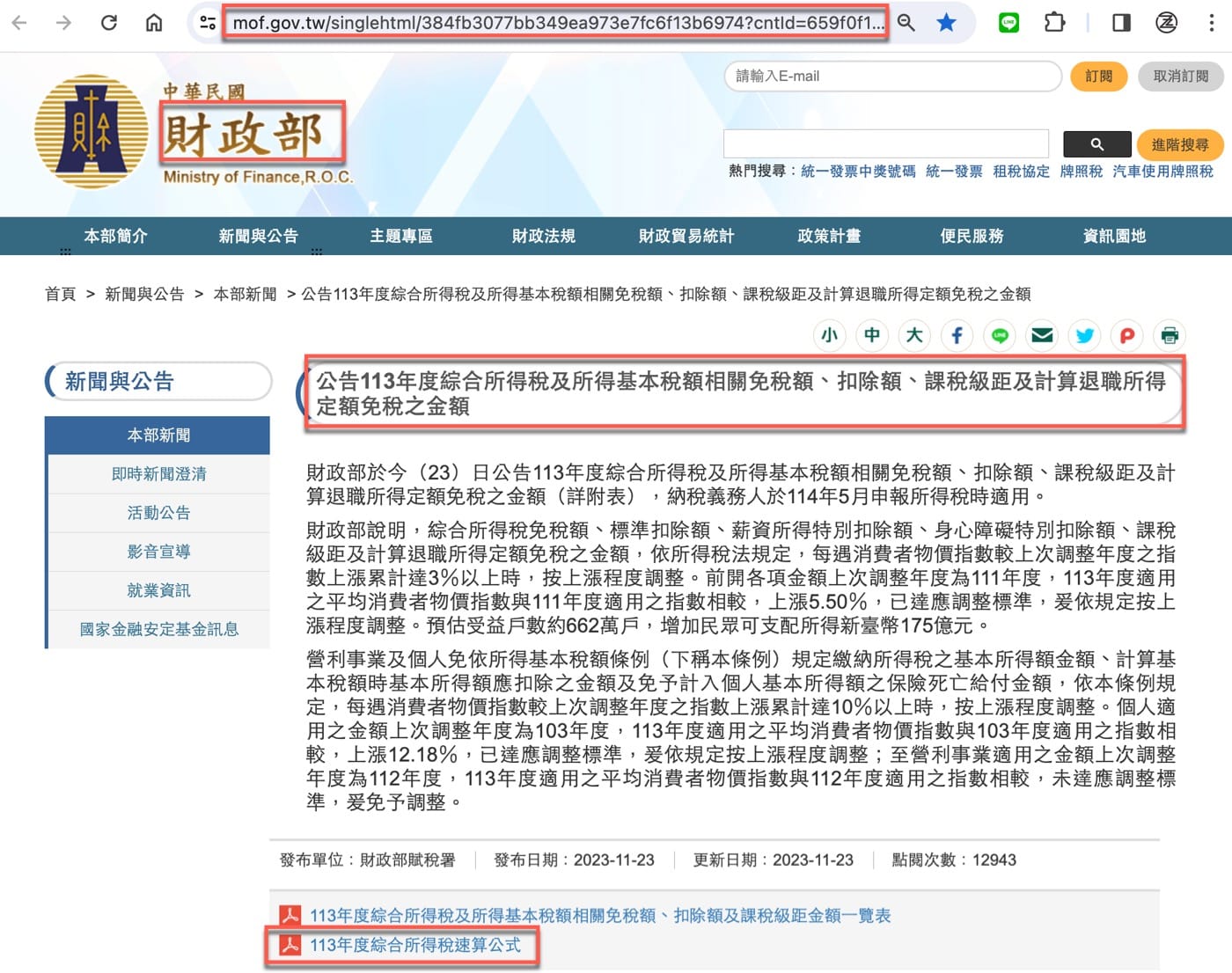Viewport: 1232px width, 973px height.
Task: Share article on Twitter
Action: coord(1085,335)
